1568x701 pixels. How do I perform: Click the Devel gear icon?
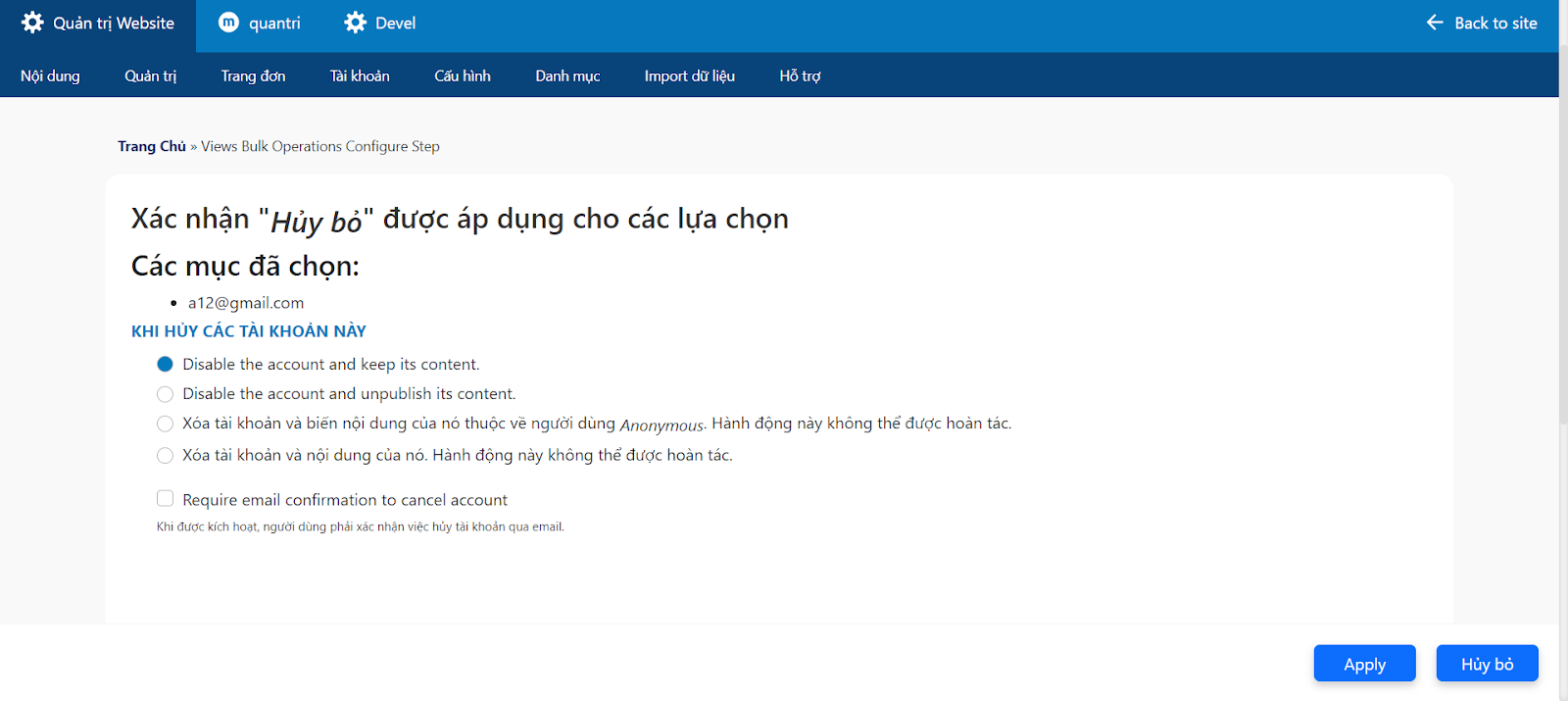point(356,23)
